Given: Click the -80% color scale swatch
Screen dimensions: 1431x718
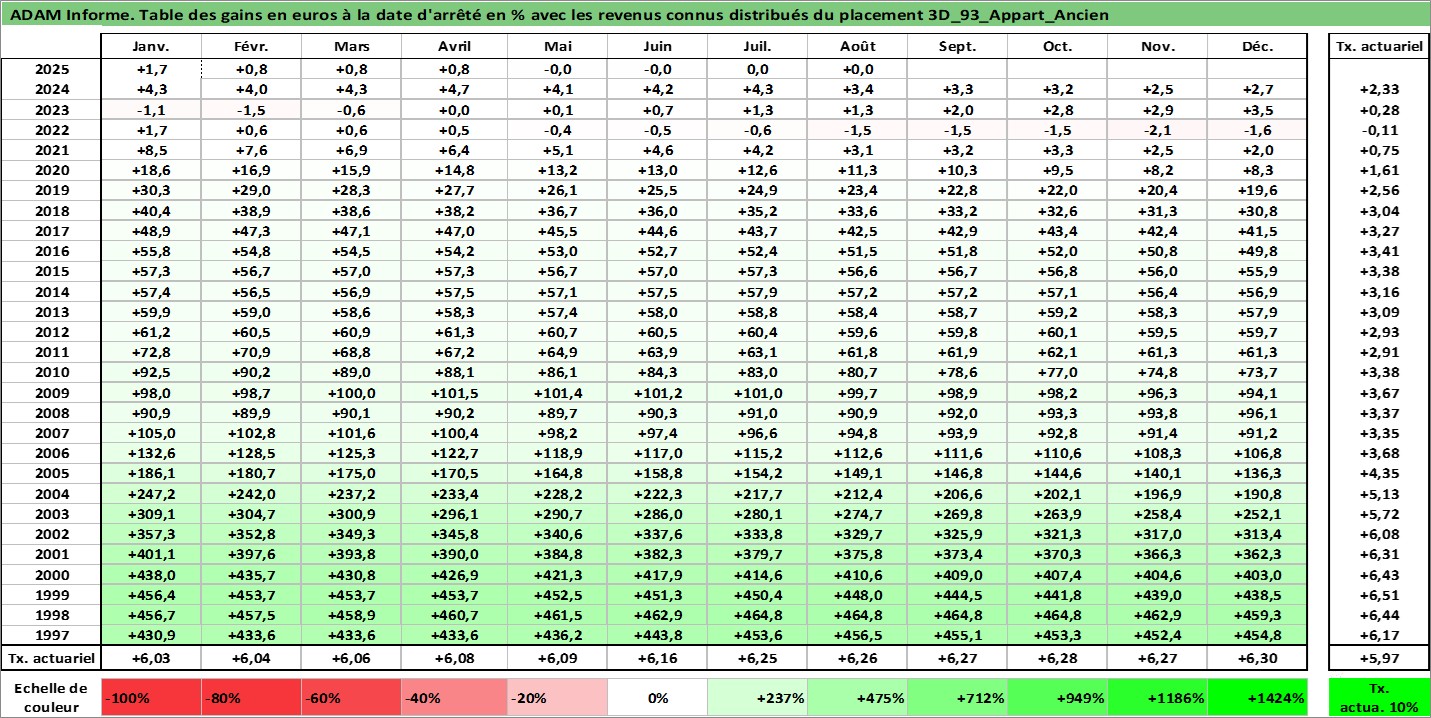Looking at the screenshot, I should pyautogui.click(x=251, y=698).
